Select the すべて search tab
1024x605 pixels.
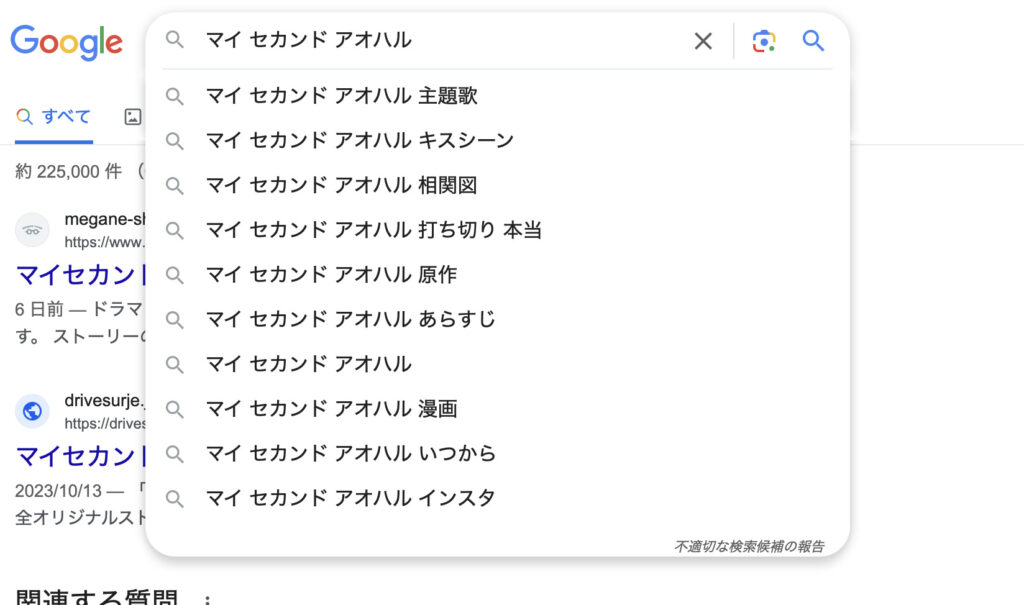pyautogui.click(x=54, y=117)
